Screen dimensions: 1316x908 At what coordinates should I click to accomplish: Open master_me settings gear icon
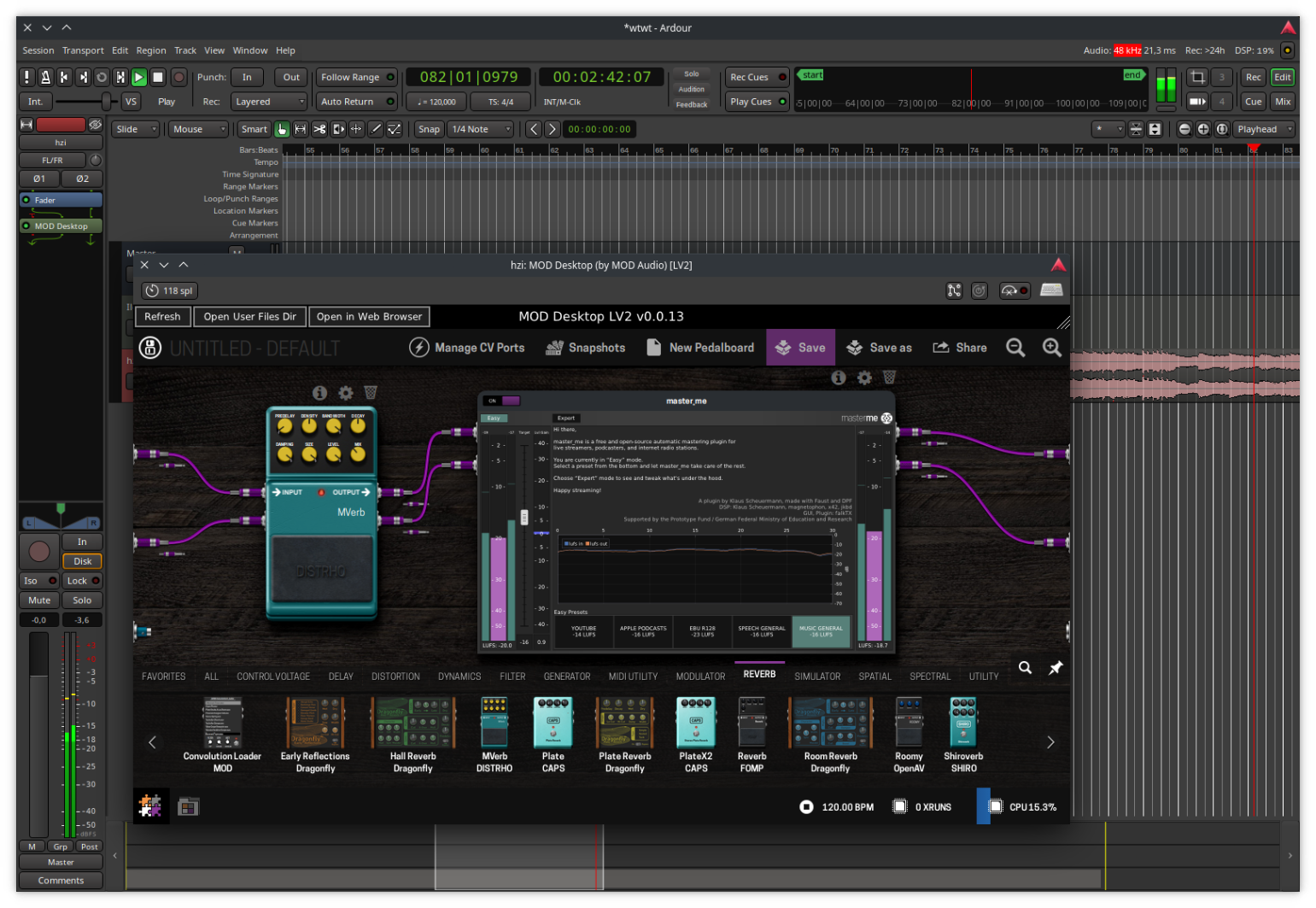point(864,378)
